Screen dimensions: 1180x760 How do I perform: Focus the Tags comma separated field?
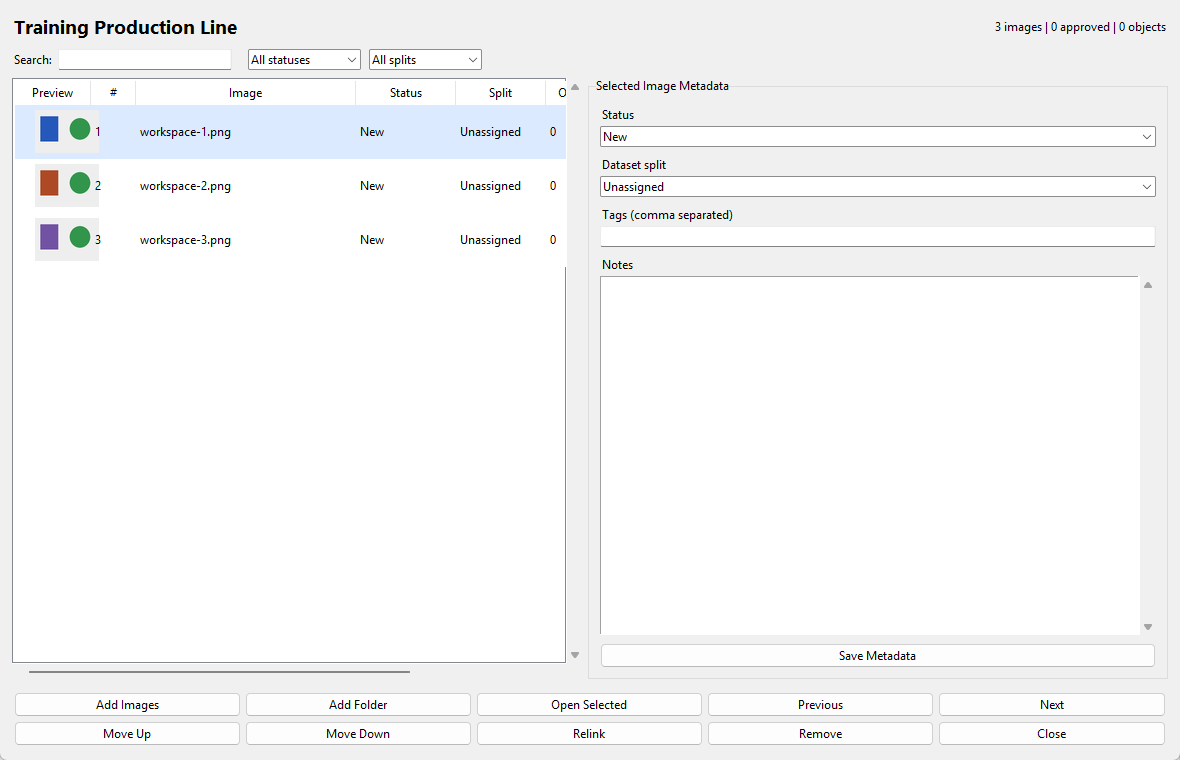tap(877, 236)
